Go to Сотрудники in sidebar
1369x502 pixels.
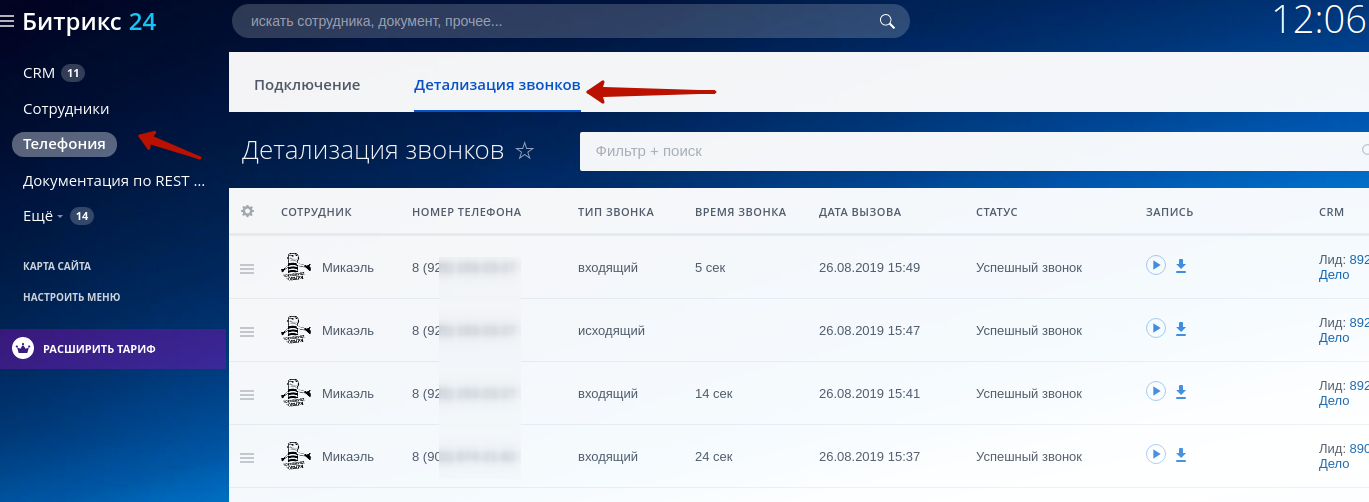pyautogui.click(x=66, y=109)
